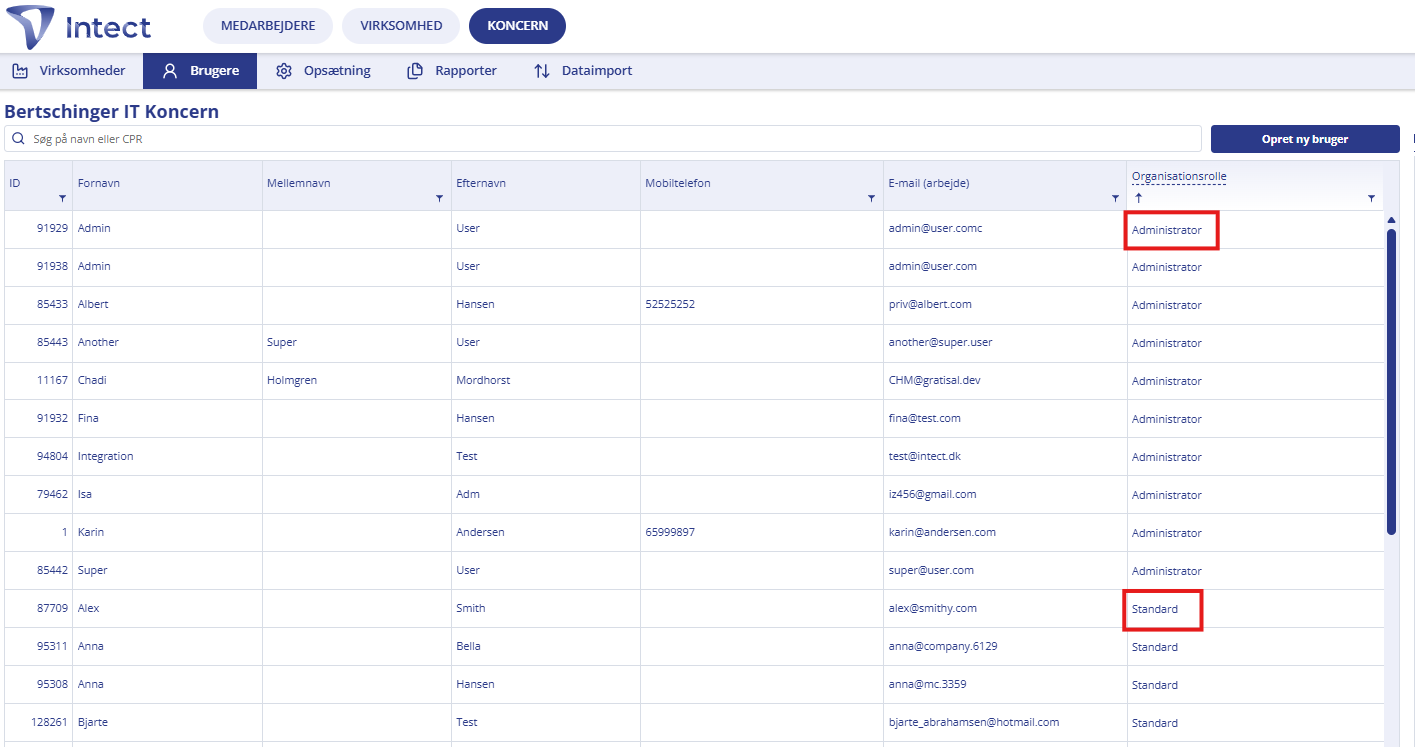Switch to the VIRKSOMHED section
Viewport: 1415px width, 747px height.
click(x=401, y=26)
